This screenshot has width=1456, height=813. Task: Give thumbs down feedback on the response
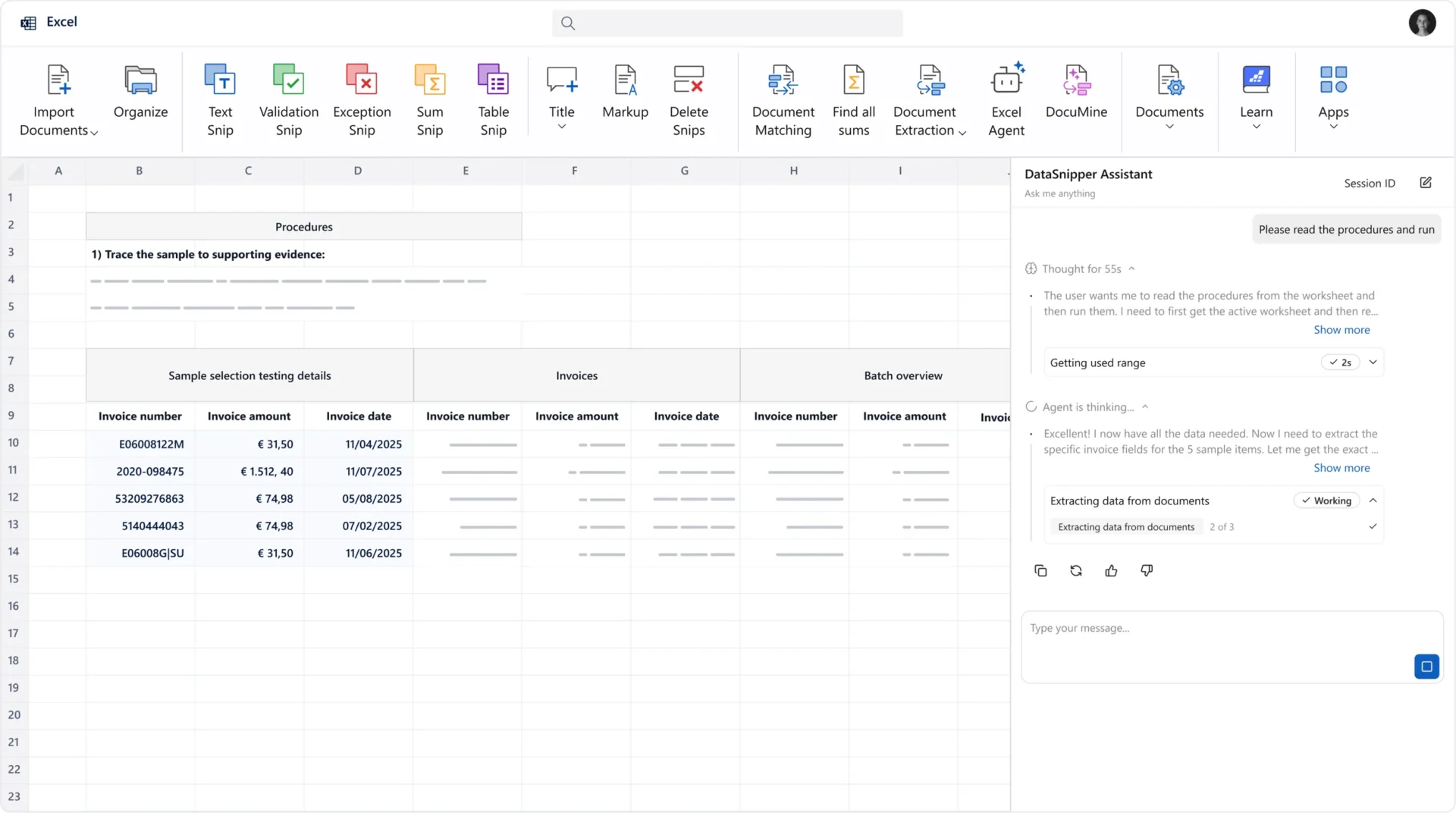coord(1147,570)
